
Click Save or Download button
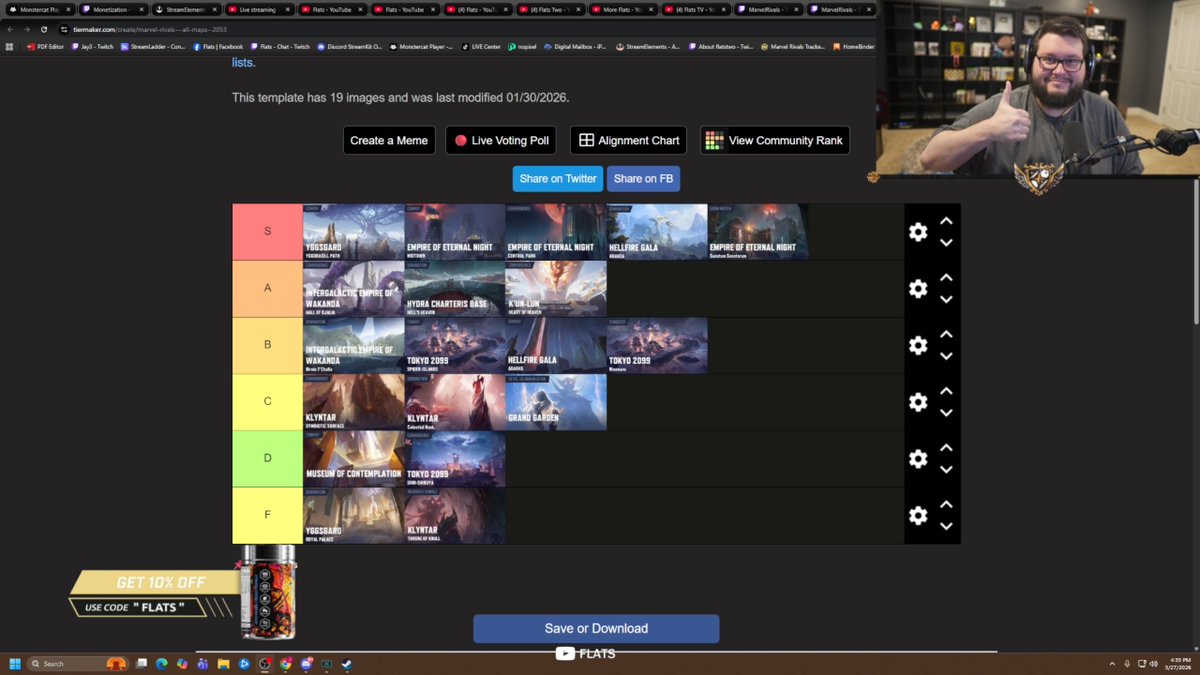596,628
